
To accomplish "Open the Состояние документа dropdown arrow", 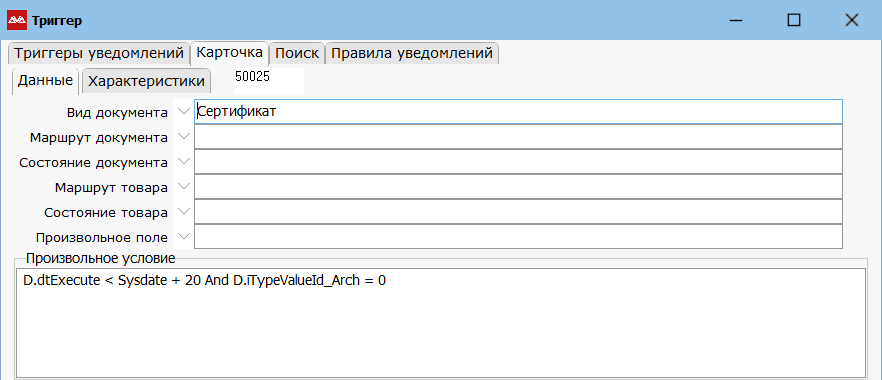I will click(183, 162).
